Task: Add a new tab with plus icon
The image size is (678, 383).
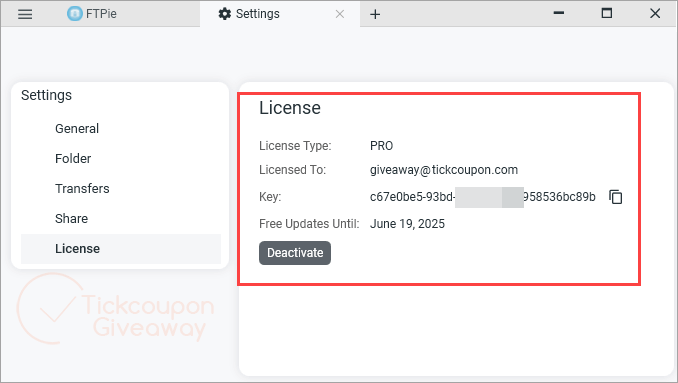Action: 375,14
